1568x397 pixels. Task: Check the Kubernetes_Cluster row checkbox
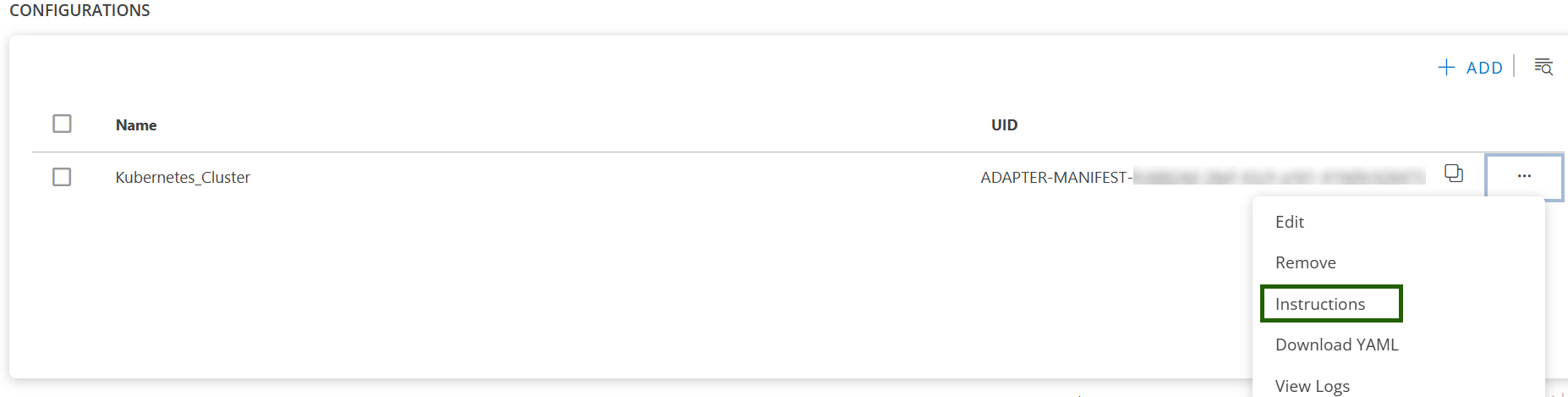(62, 177)
